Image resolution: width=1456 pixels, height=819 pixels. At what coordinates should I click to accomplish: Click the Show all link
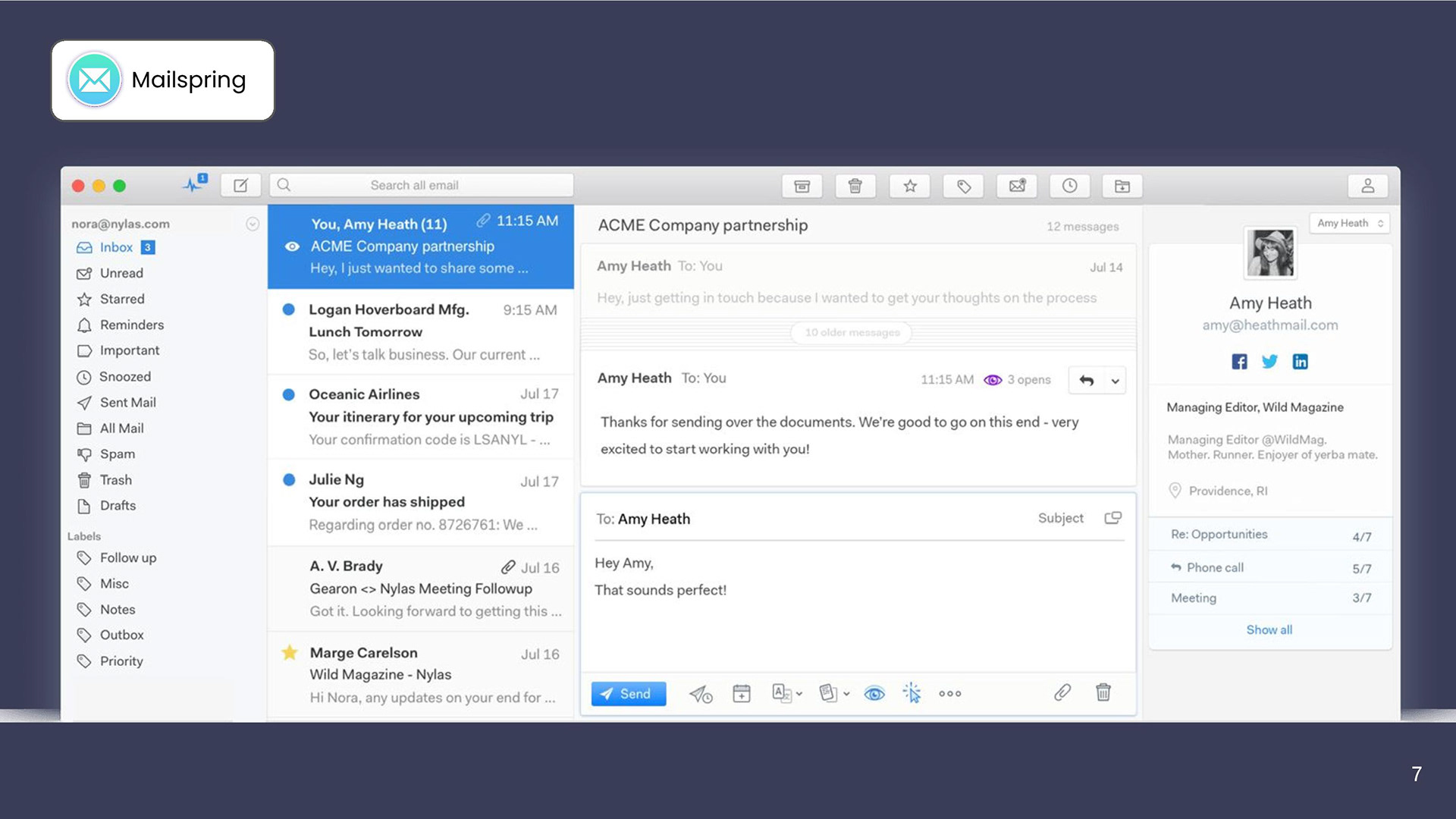tap(1269, 629)
